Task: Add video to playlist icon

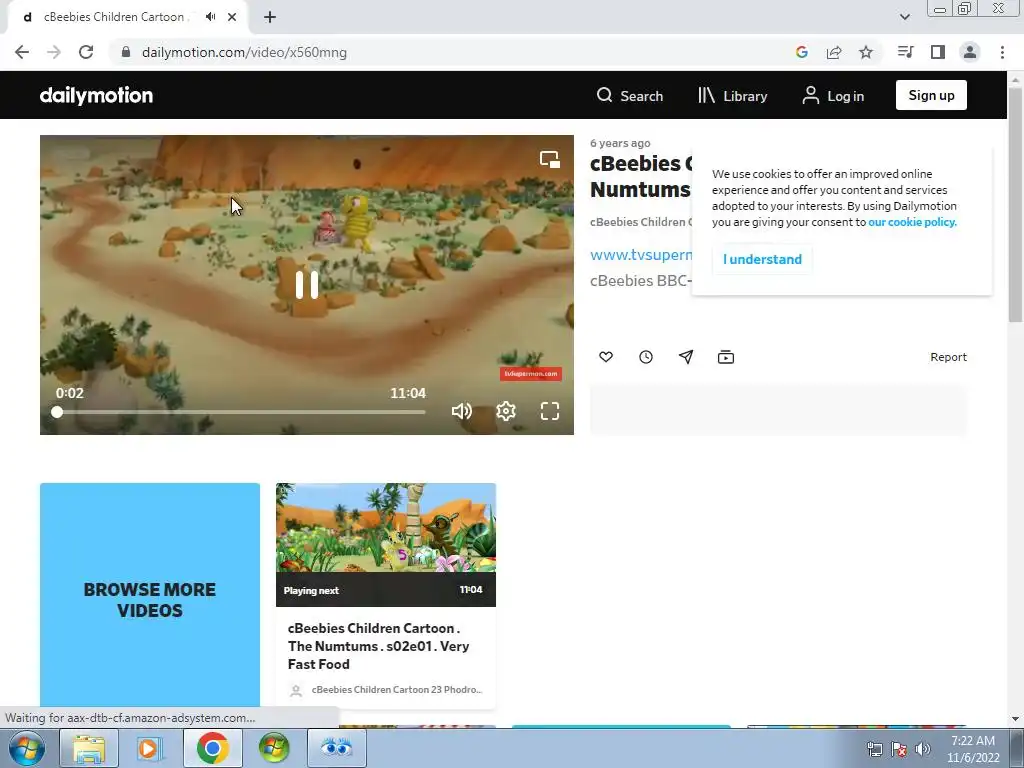Action: coord(726,357)
